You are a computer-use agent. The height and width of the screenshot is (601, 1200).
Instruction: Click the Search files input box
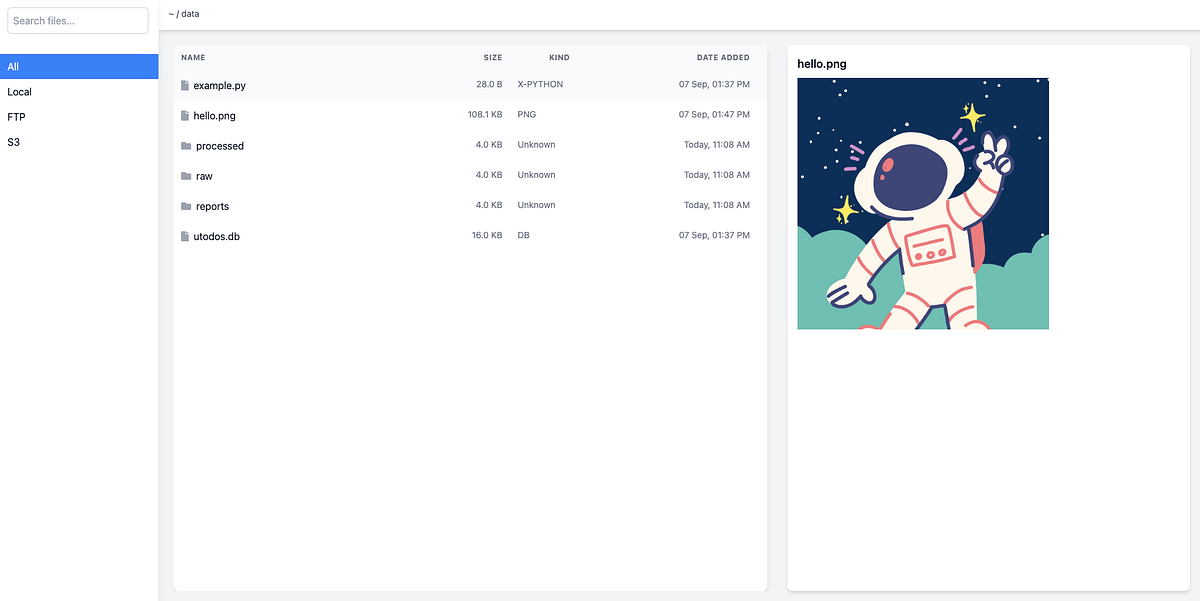(77, 20)
